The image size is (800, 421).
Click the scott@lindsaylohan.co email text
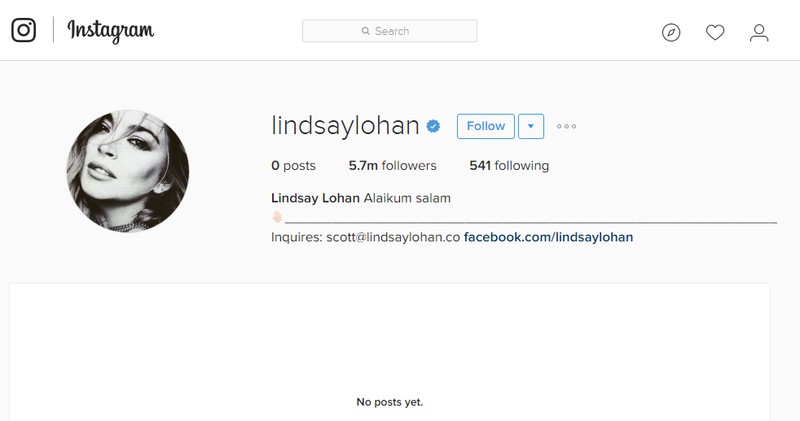(393, 237)
